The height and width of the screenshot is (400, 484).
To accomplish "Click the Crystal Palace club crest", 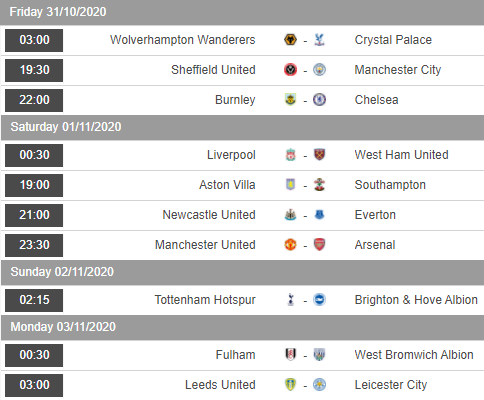I will click(319, 40).
